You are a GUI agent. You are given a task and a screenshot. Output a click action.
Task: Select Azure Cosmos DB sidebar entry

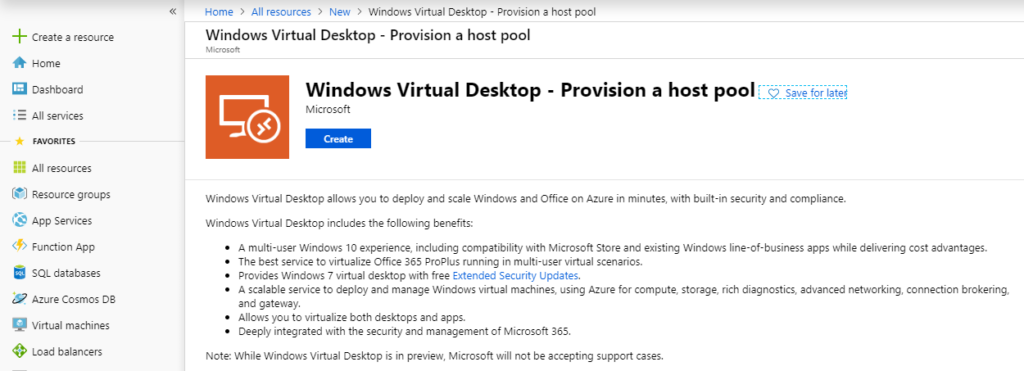(73, 299)
